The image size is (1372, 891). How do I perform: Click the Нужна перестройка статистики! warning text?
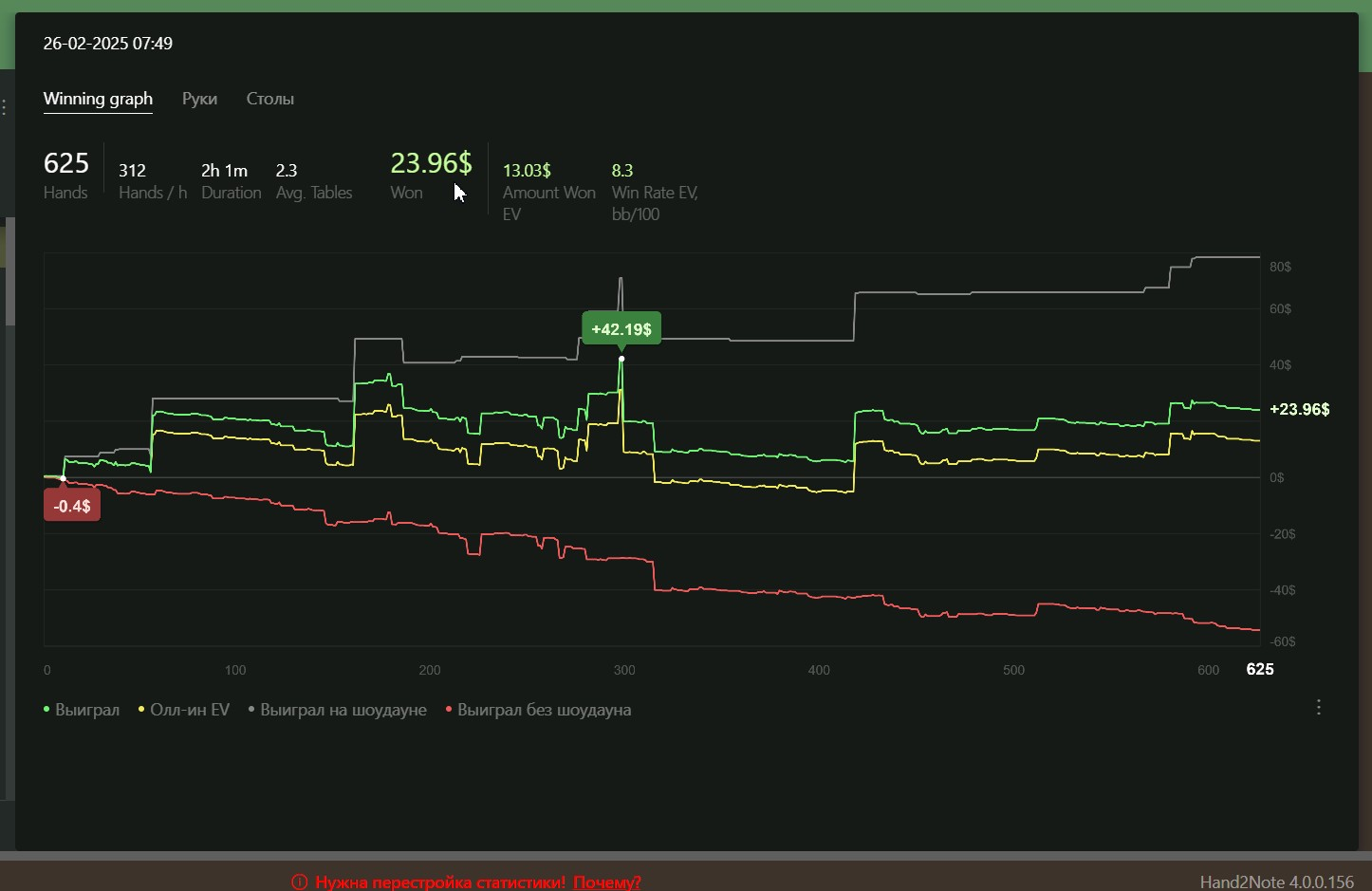click(x=440, y=882)
